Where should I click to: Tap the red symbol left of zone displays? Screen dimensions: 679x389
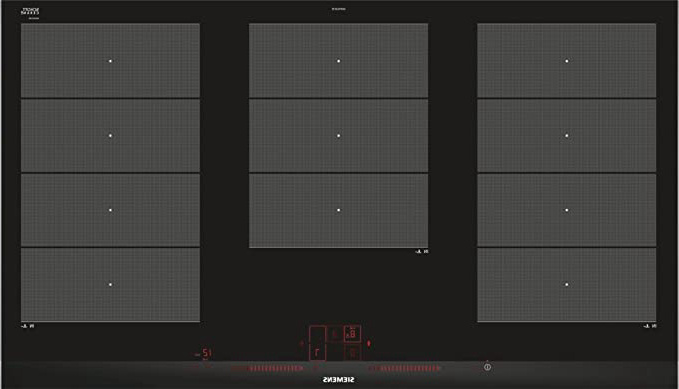302,344
